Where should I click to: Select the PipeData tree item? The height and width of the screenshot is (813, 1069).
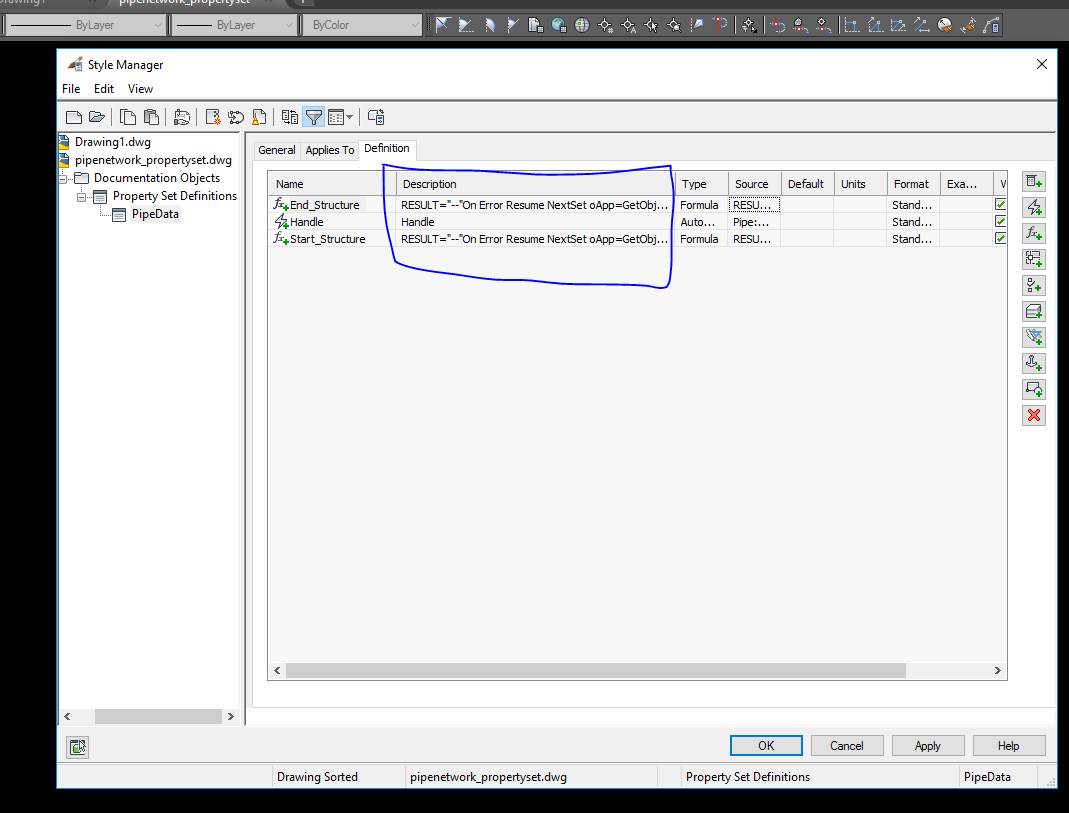click(153, 213)
